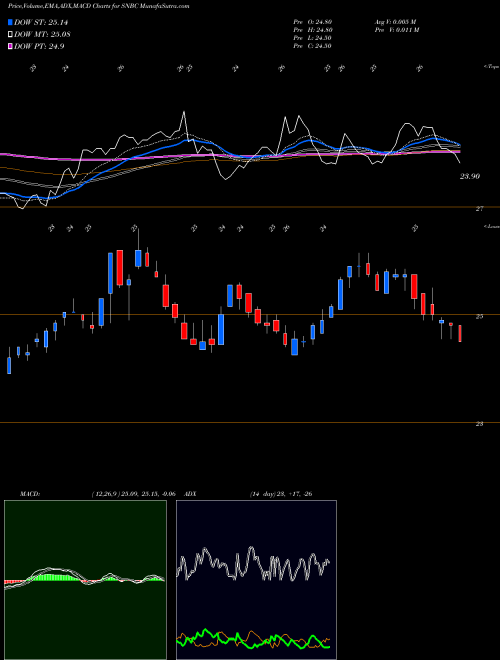
Task: Click the 'Pre L: 24.30' value
Action: click(312, 38)
